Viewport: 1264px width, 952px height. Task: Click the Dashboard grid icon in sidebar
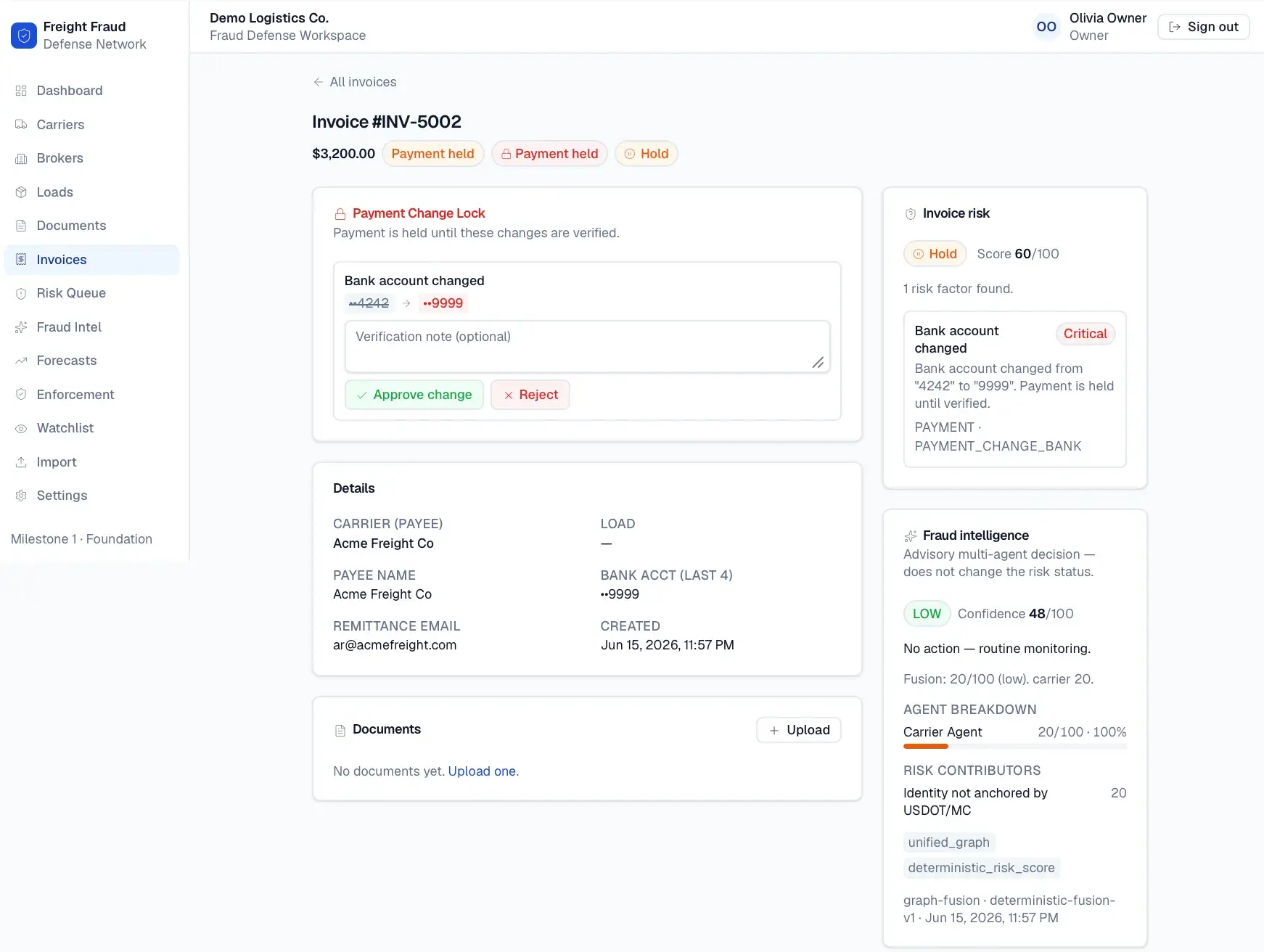[21, 91]
